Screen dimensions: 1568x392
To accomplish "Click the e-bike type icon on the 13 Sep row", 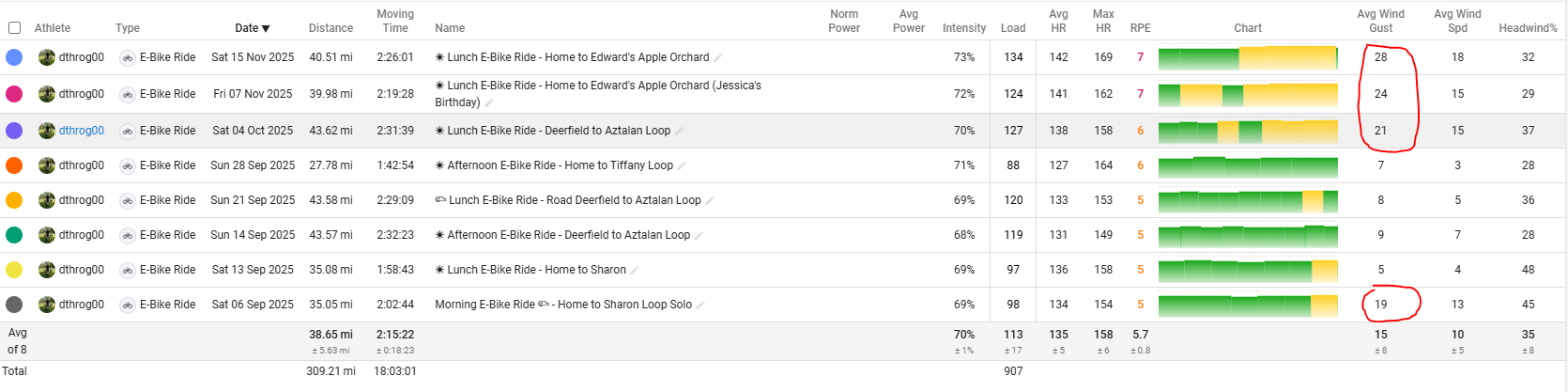I will (x=127, y=270).
